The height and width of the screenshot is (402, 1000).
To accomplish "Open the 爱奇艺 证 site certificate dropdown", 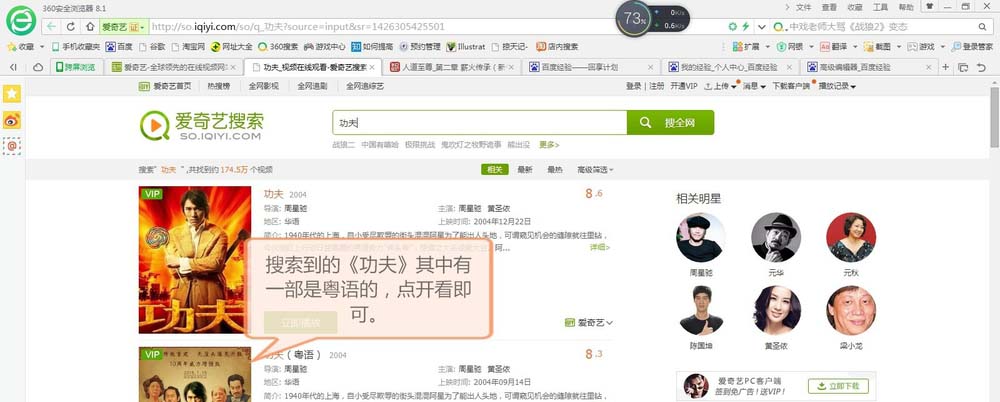I will click(124, 27).
